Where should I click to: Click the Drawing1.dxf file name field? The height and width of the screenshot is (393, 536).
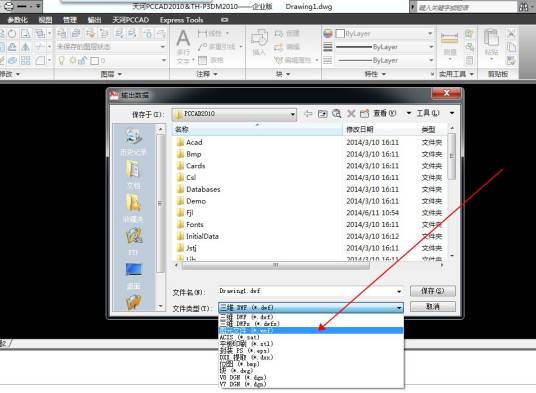click(x=307, y=291)
